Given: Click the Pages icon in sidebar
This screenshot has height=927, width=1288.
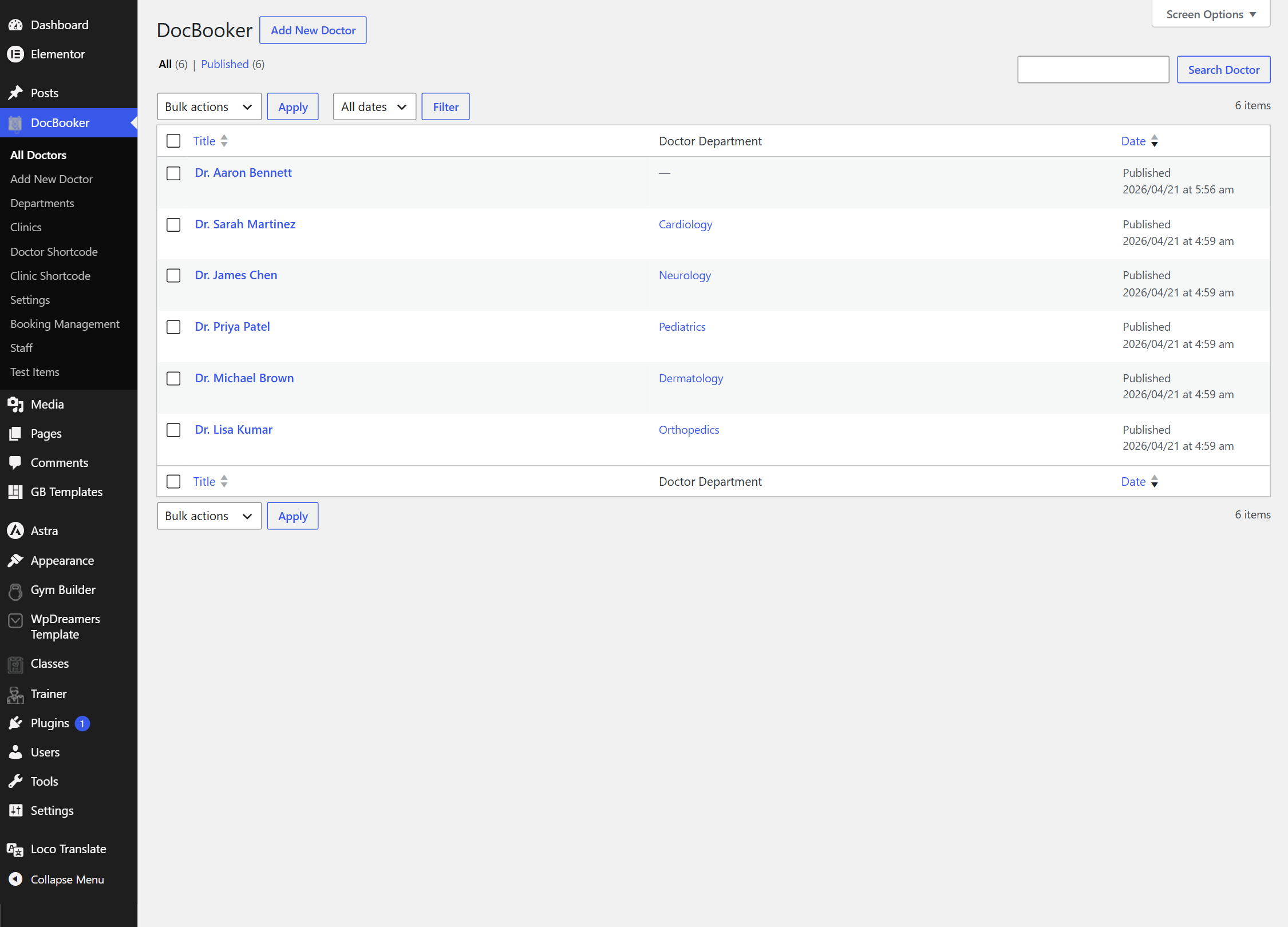Looking at the screenshot, I should [x=15, y=433].
